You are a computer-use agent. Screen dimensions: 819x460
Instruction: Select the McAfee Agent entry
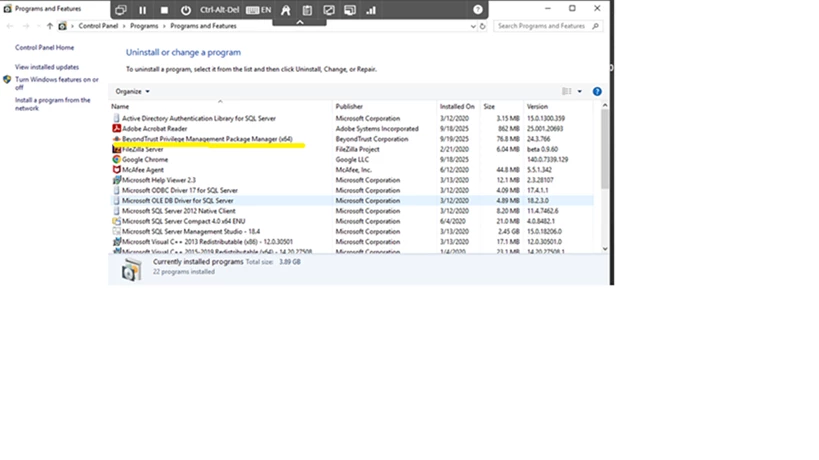[x=352, y=170]
